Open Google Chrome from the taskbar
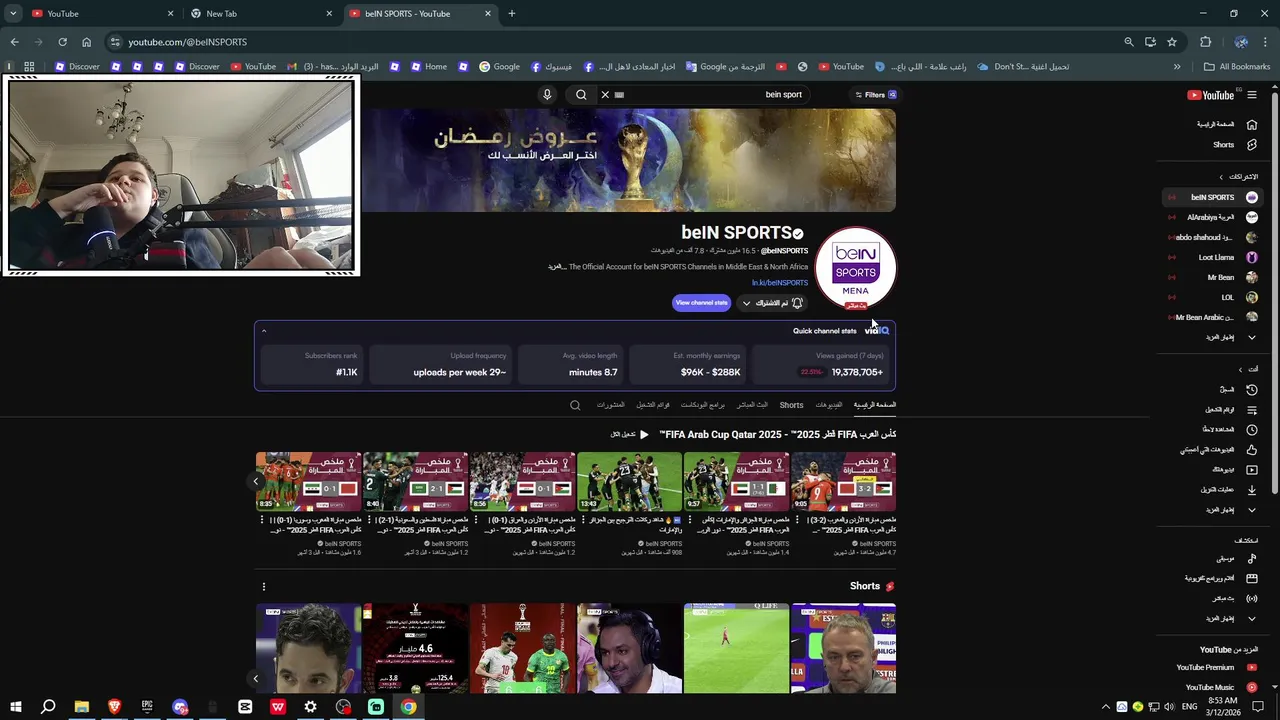Image resolution: width=1280 pixels, height=720 pixels. [409, 707]
